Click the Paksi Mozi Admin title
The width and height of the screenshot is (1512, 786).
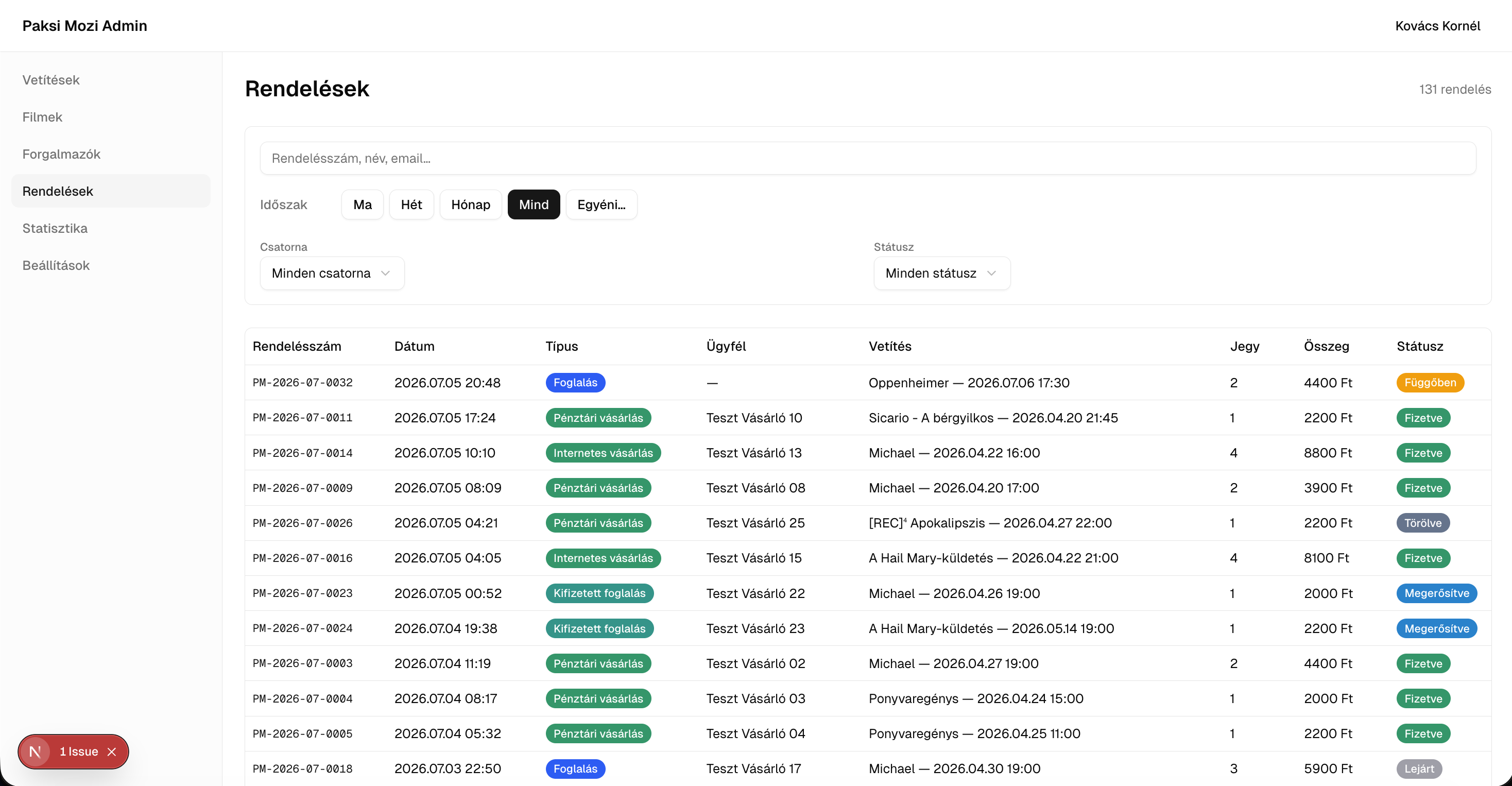click(84, 26)
